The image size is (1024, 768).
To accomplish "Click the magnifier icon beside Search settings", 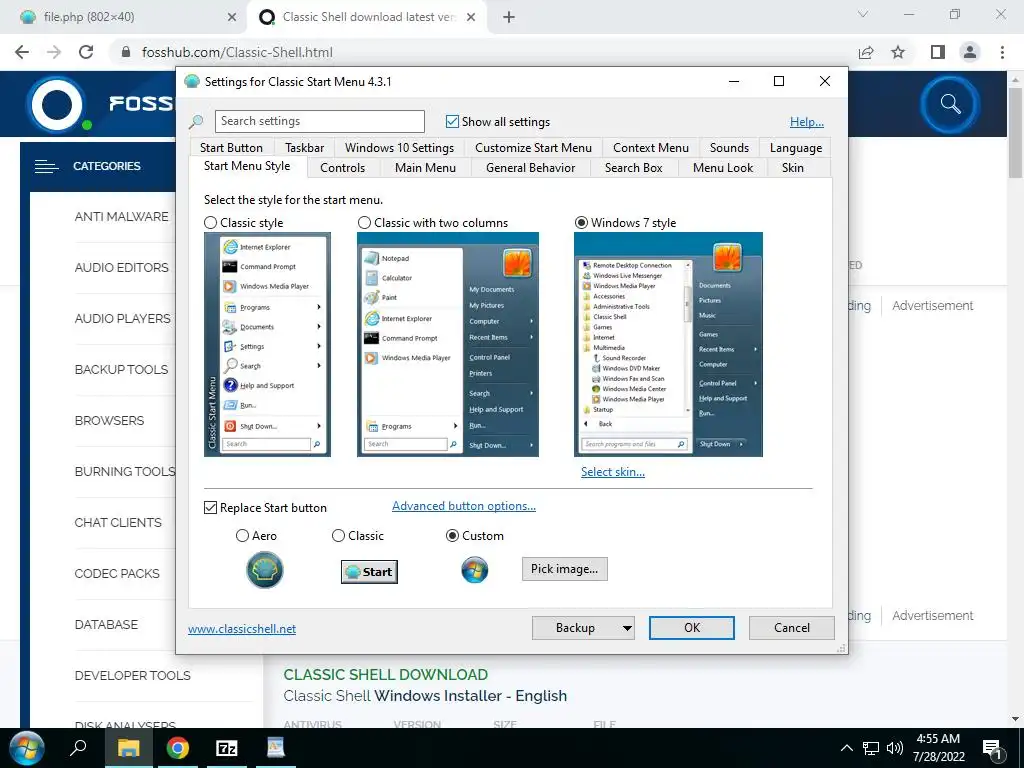I will tap(196, 121).
